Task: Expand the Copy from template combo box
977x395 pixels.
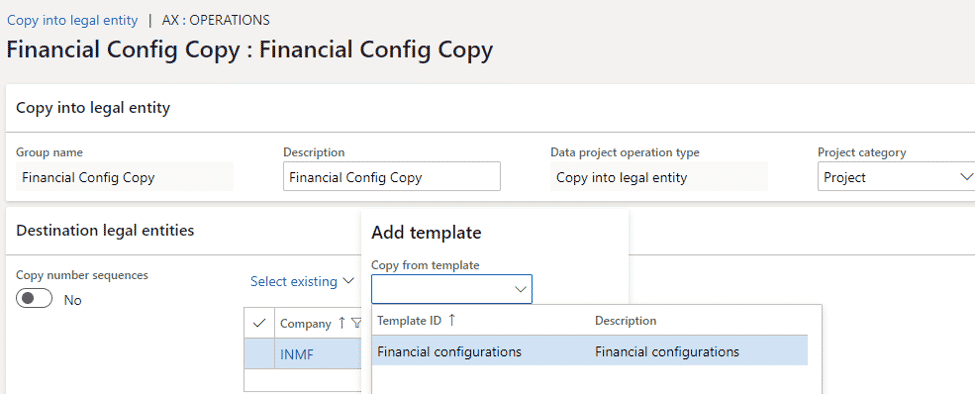Action: [452, 289]
